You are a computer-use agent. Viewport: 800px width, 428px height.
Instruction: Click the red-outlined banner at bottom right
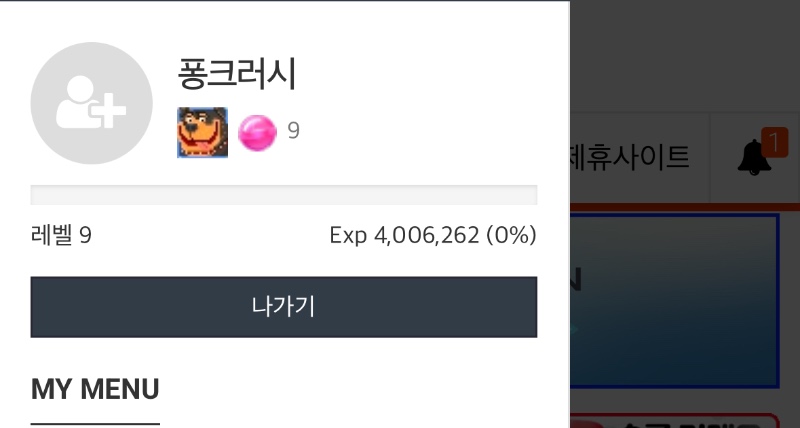[674, 421]
